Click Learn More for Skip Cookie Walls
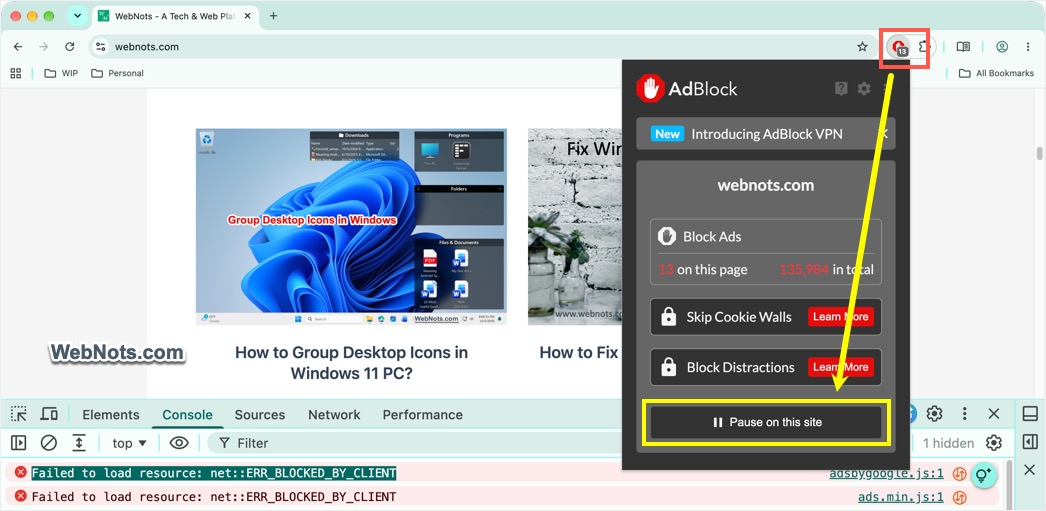 click(841, 316)
